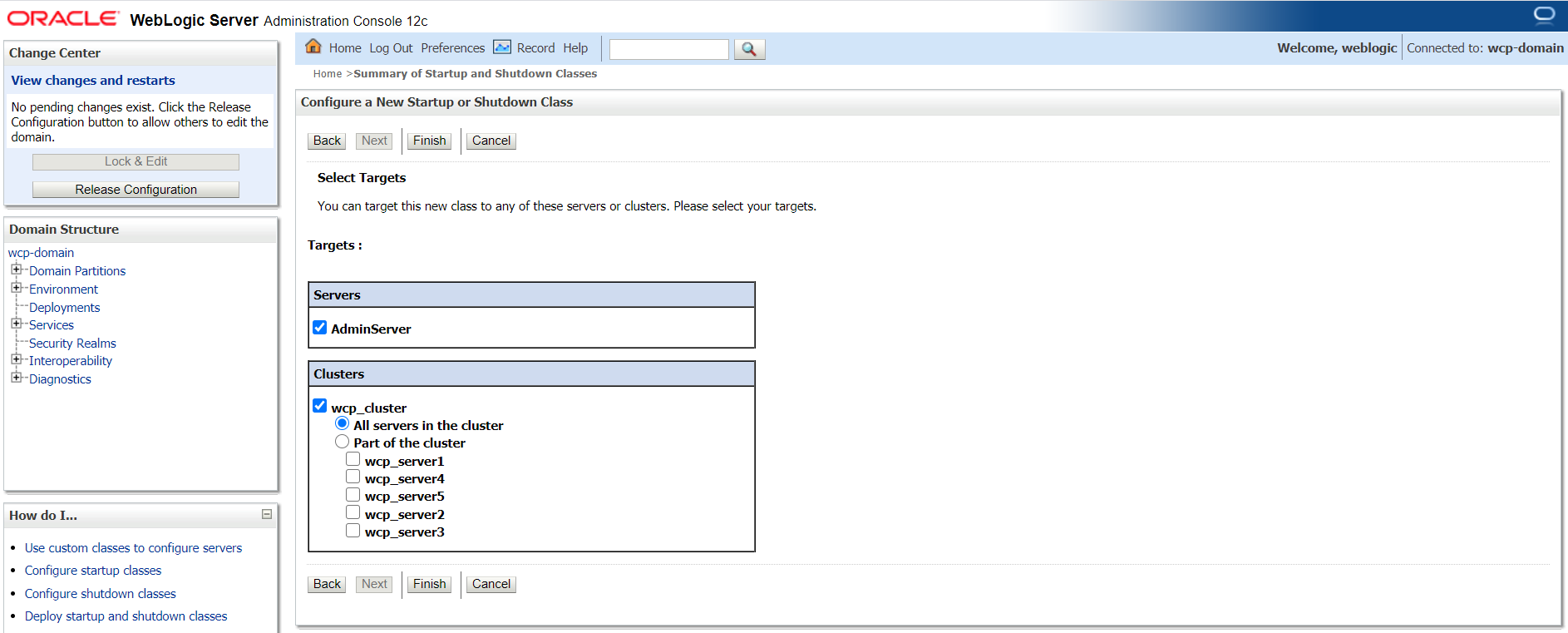
Task: Open the Help toolbar link
Action: tap(575, 48)
